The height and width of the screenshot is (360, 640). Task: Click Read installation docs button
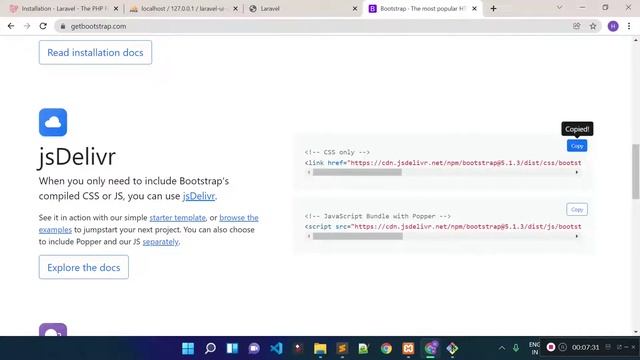[96, 52]
